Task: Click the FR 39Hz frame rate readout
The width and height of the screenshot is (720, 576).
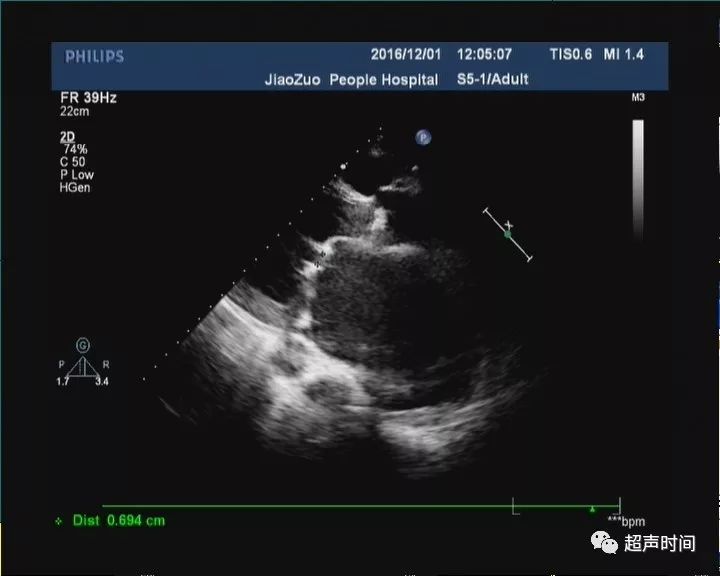Action: pos(88,97)
